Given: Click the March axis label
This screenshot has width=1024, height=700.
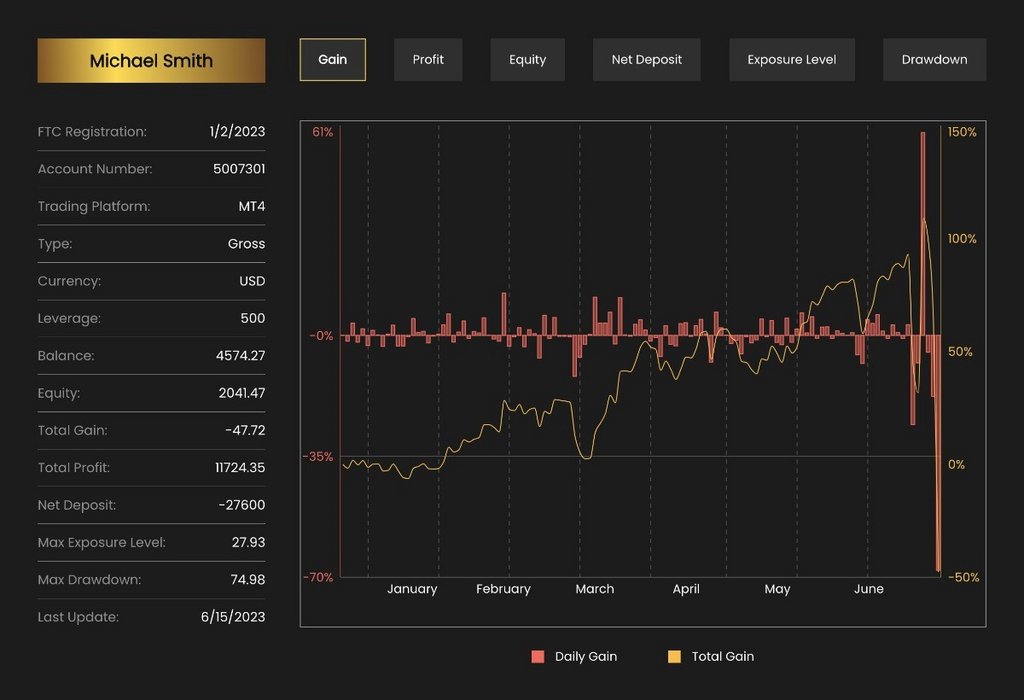Looking at the screenshot, I should 595,589.
